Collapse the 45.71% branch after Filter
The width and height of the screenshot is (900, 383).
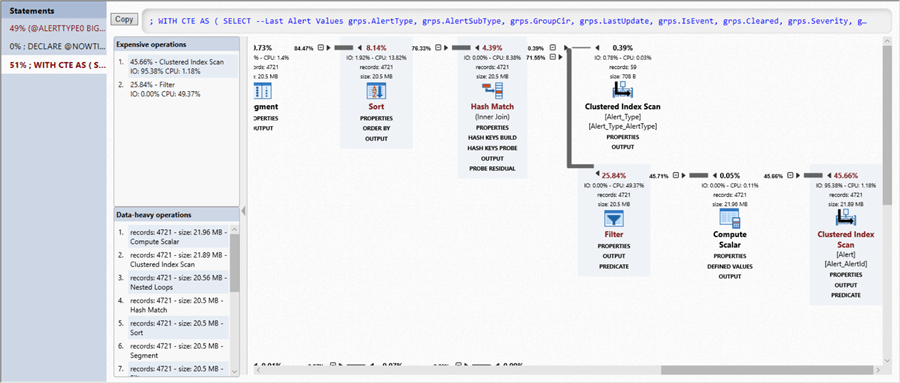coord(676,176)
